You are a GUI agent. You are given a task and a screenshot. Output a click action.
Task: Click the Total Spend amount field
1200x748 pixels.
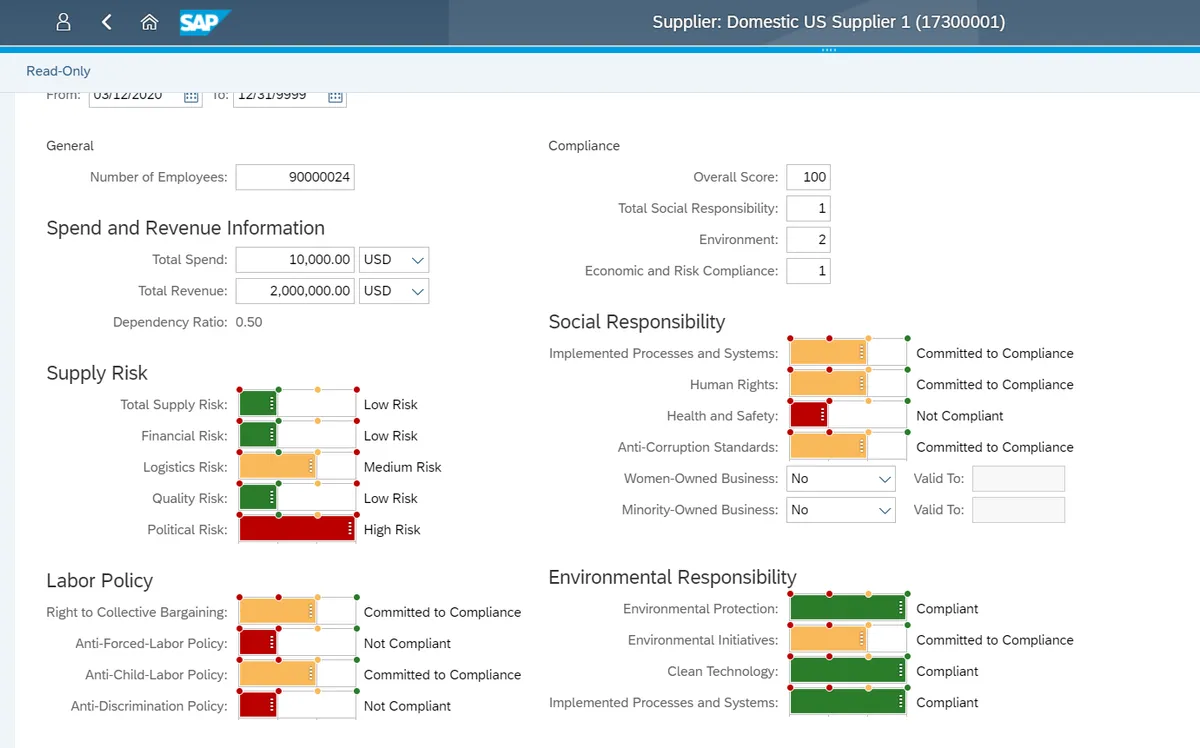(x=295, y=260)
